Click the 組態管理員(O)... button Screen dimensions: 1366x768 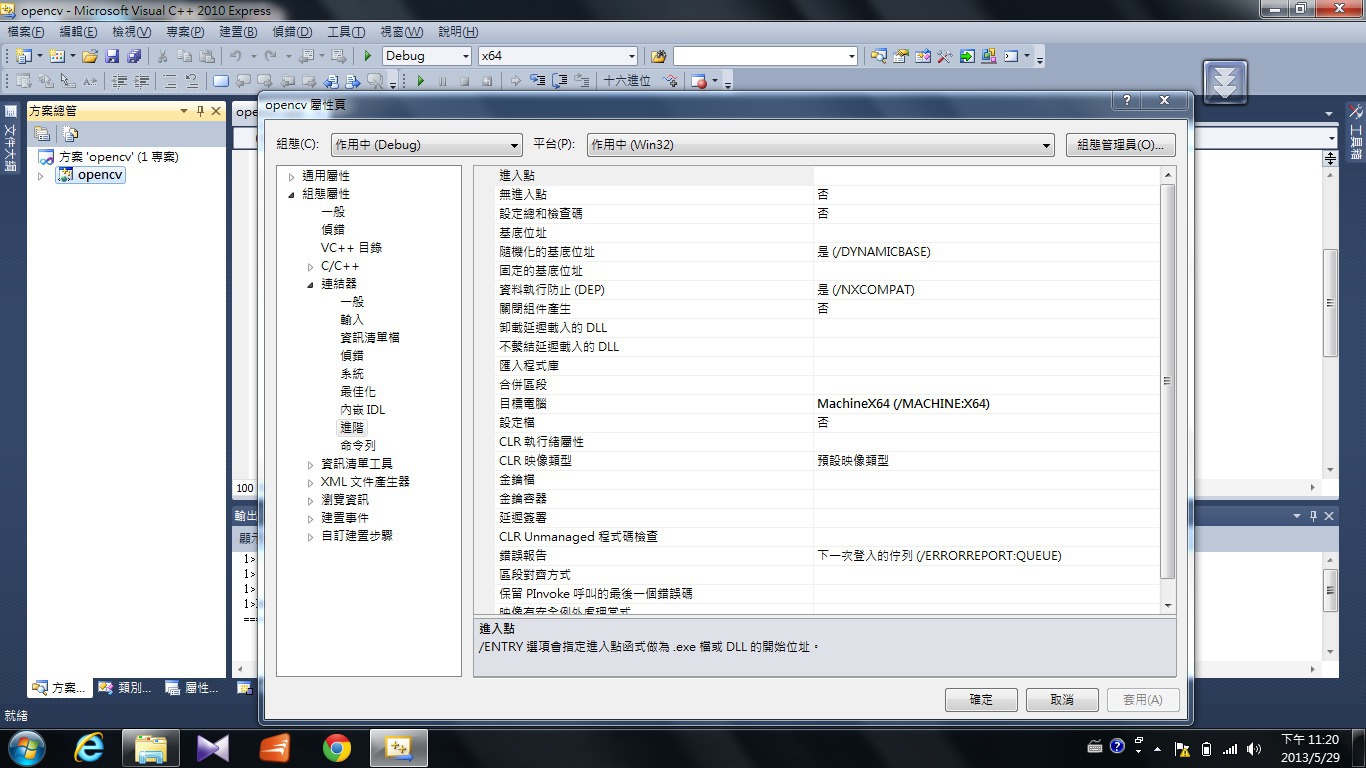click(1120, 145)
